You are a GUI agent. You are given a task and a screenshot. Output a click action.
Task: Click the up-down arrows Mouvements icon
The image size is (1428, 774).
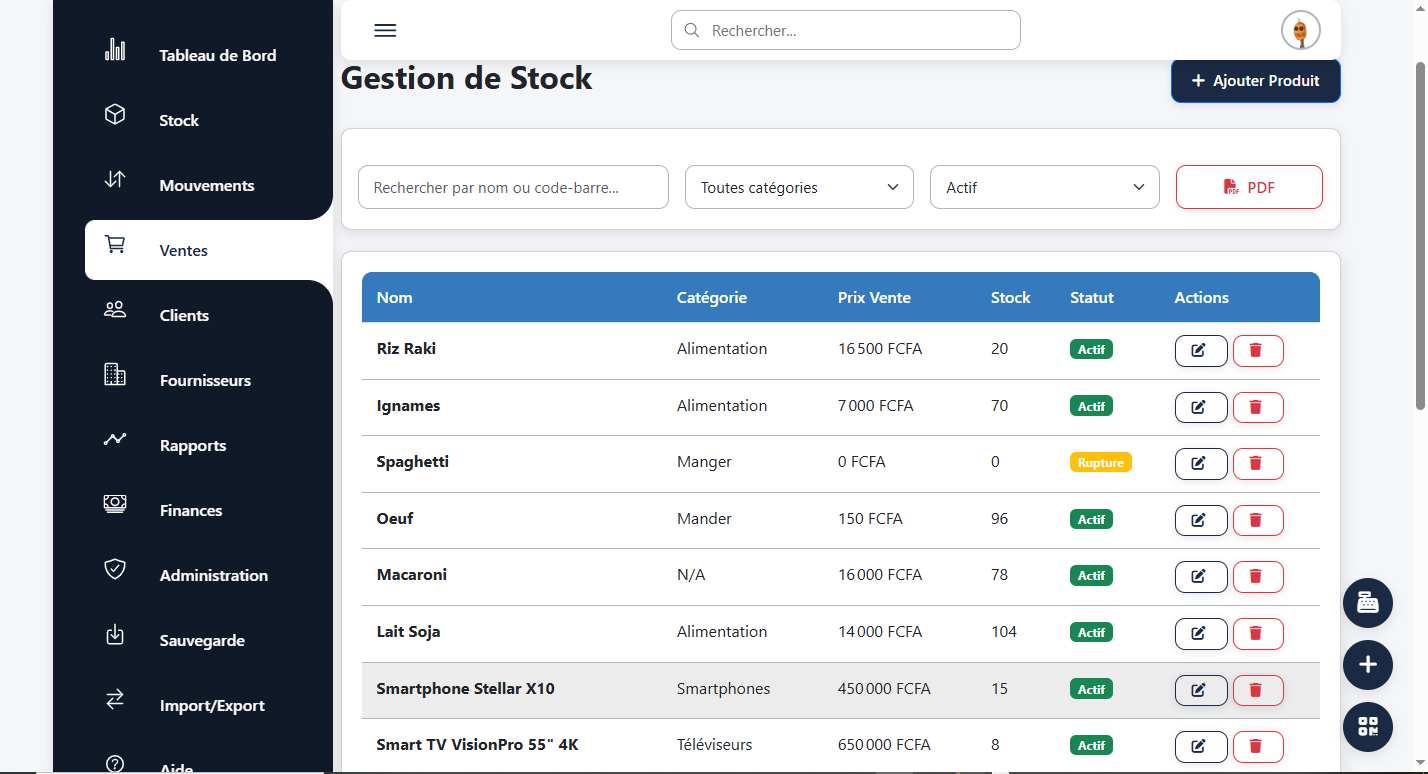115,180
